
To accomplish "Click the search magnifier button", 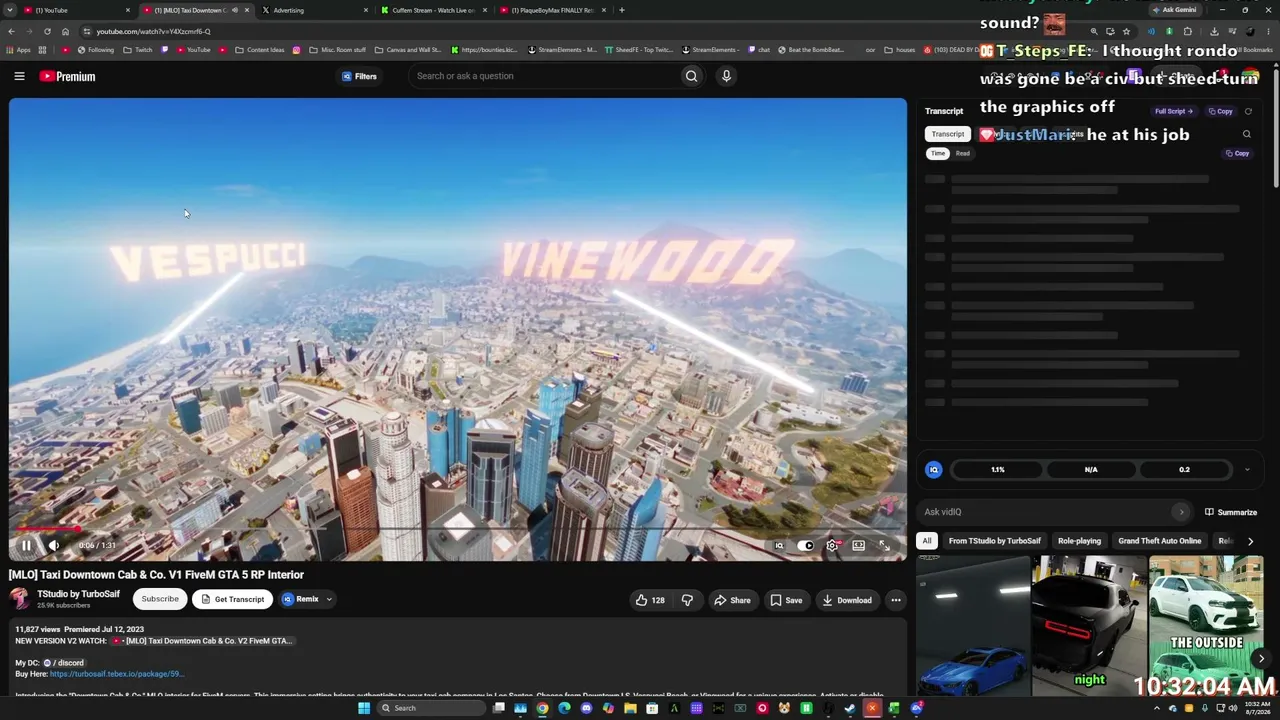I will coord(691,76).
